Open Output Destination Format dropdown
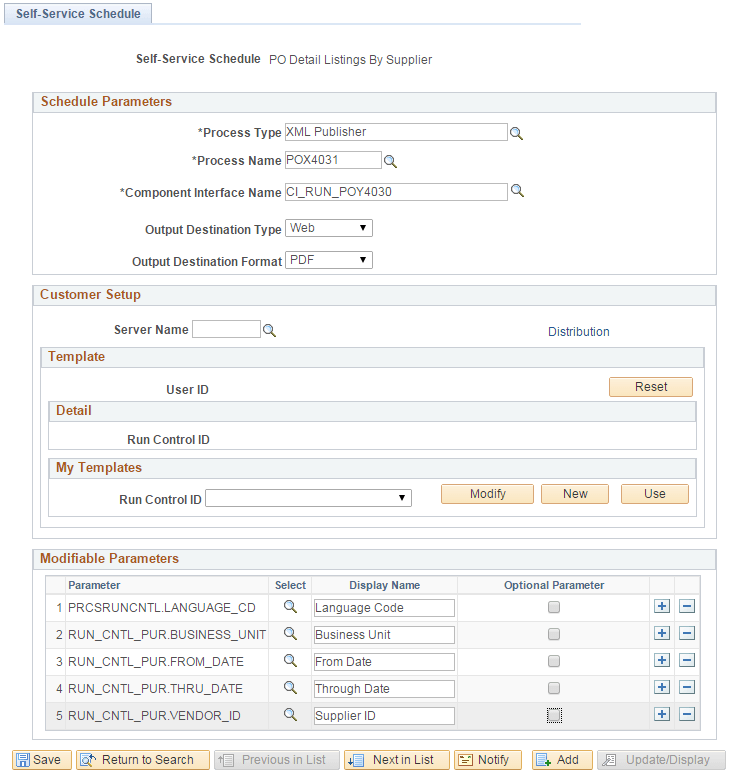 coord(329,260)
